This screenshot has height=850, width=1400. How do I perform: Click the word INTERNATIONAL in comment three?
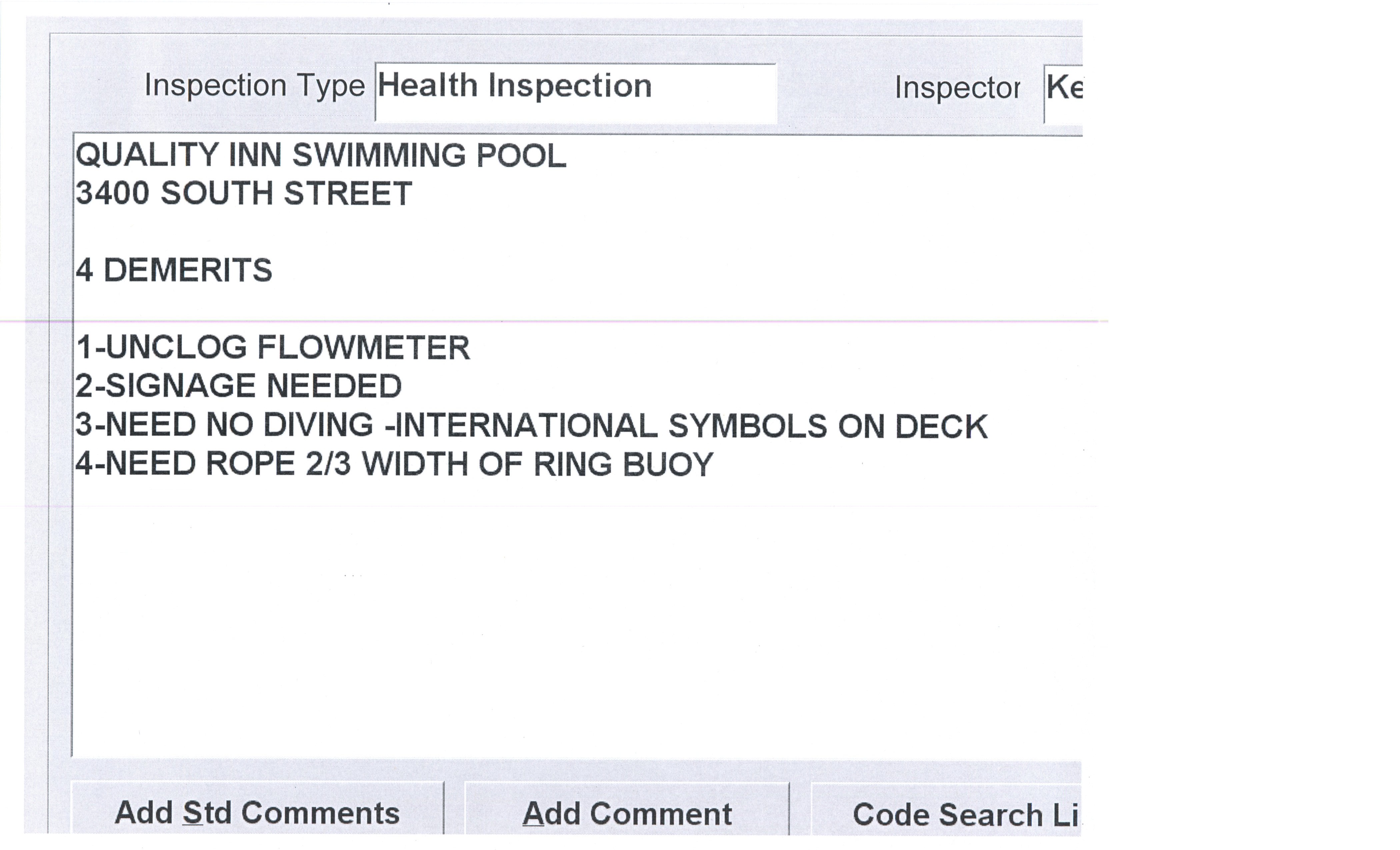coord(526,426)
